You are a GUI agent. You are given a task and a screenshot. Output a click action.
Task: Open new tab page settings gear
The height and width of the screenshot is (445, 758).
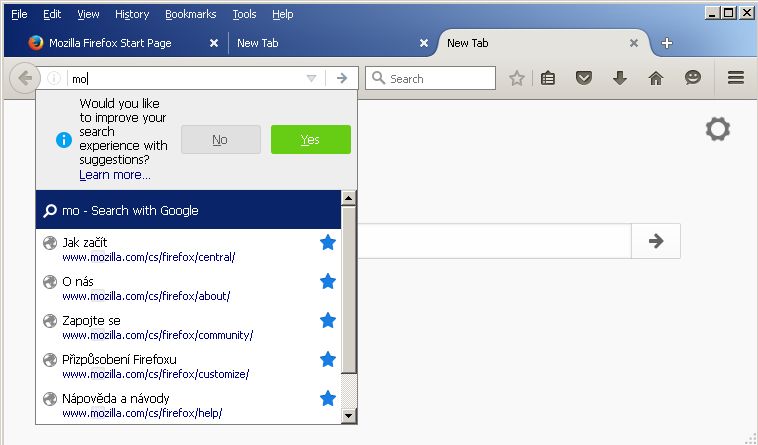(717, 129)
